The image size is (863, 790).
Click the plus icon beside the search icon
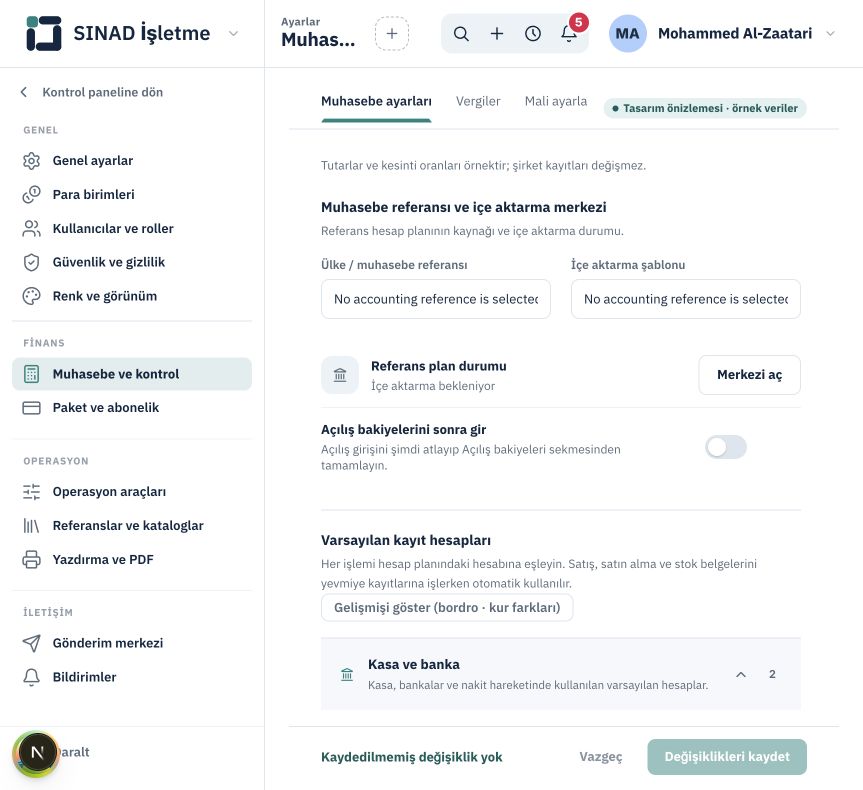tap(497, 34)
